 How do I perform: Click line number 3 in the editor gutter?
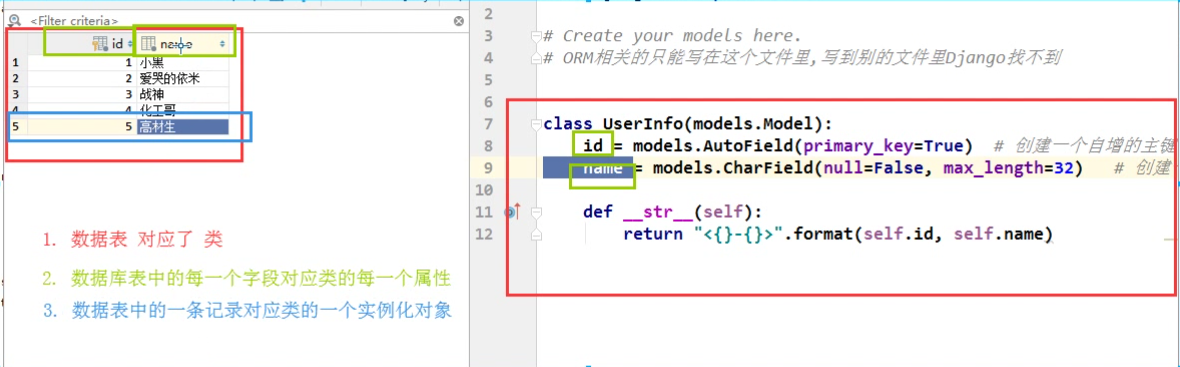pos(487,36)
